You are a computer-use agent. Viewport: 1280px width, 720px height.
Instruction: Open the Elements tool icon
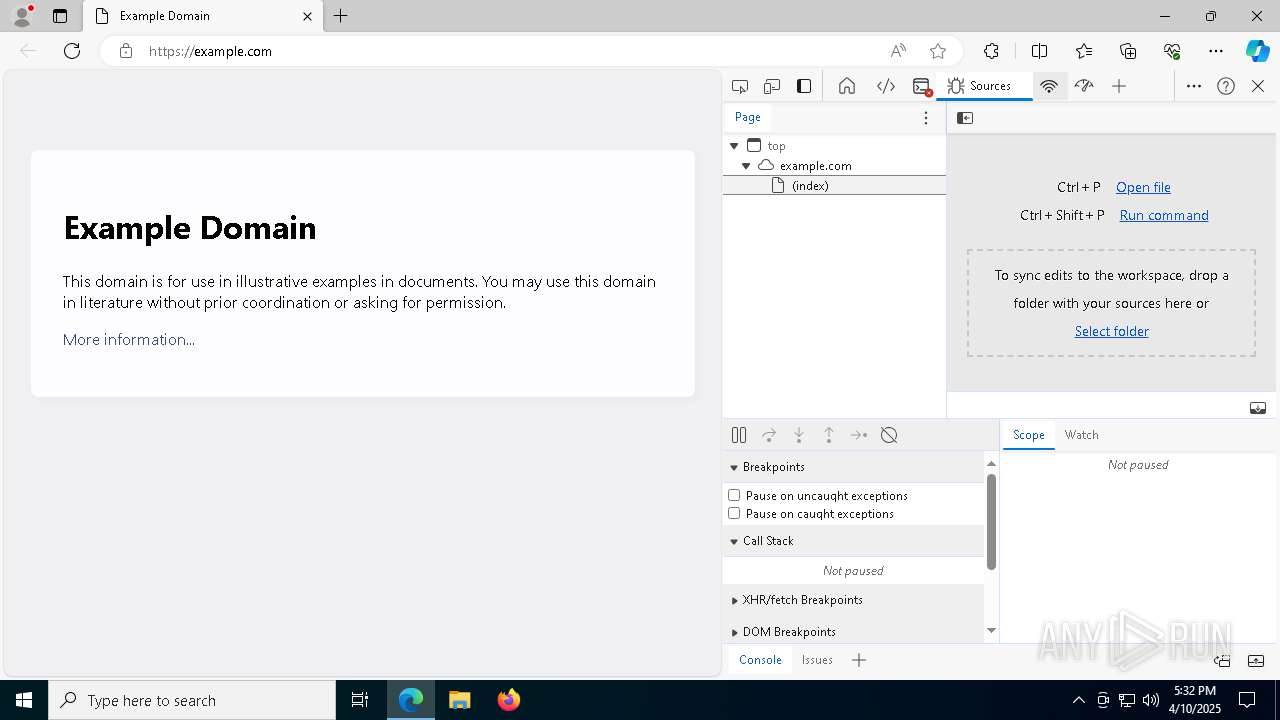pos(886,86)
